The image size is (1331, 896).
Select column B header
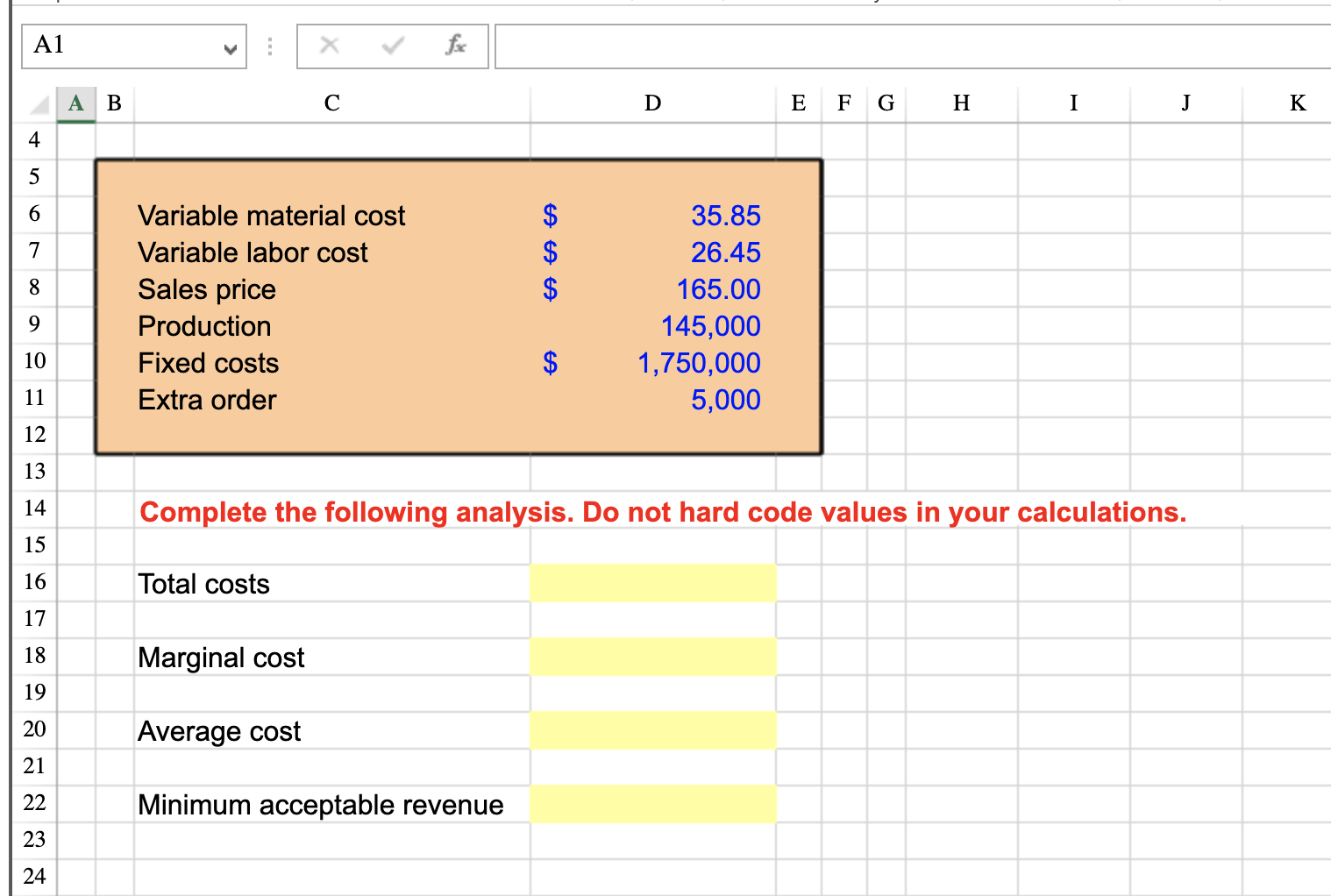(114, 103)
